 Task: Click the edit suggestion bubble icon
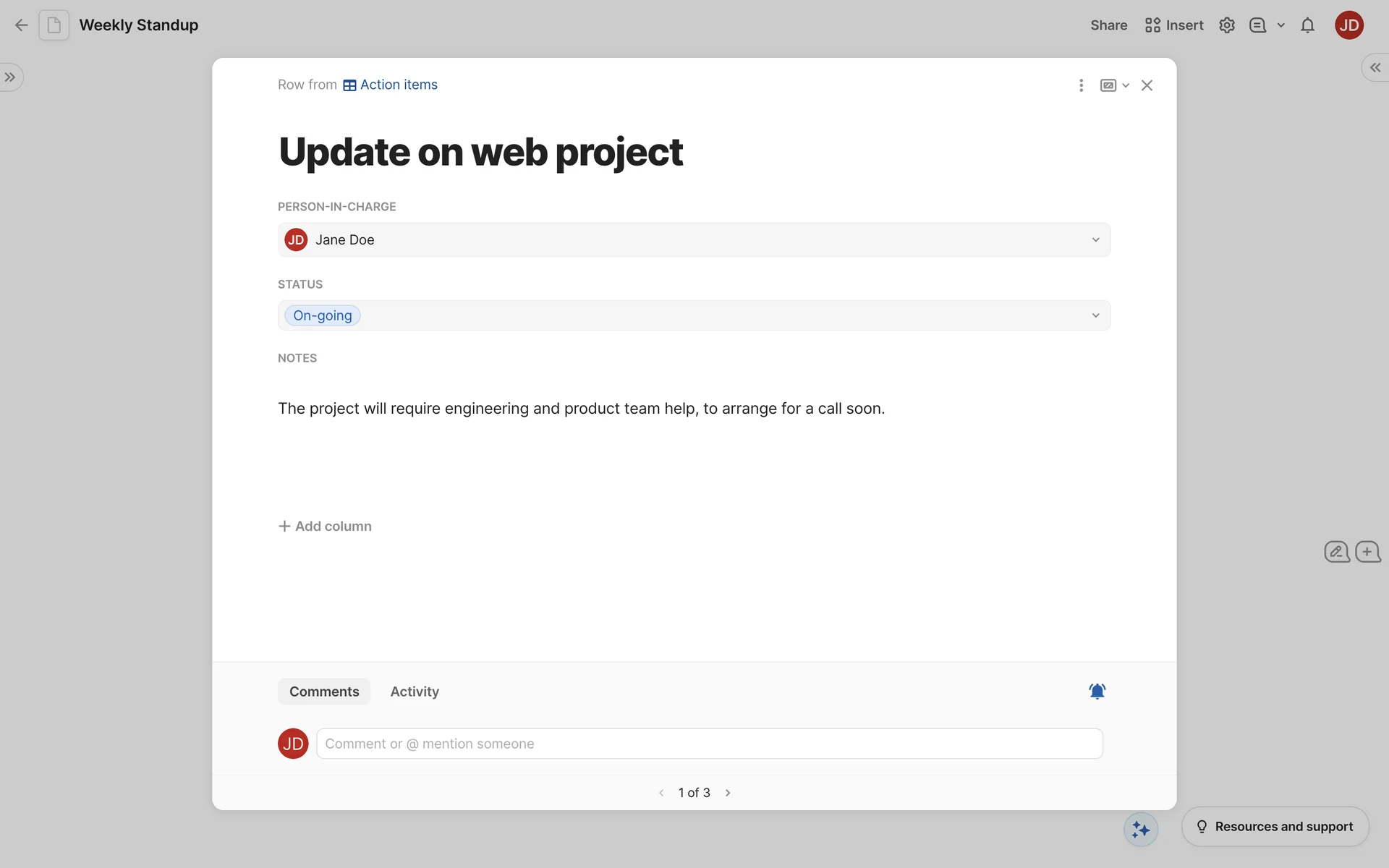click(x=1336, y=552)
